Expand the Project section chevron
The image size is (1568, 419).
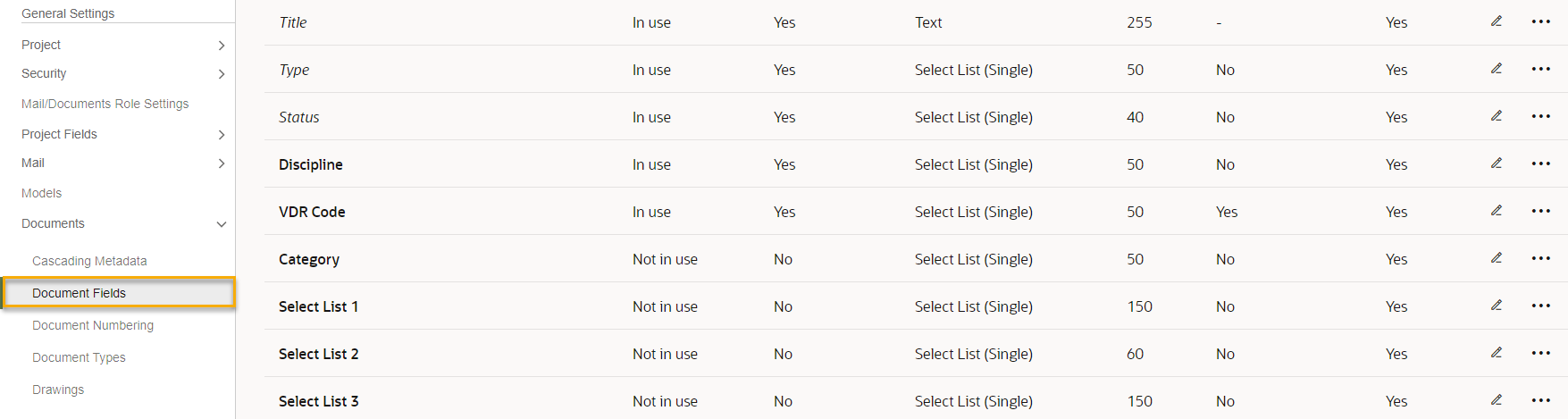click(222, 46)
